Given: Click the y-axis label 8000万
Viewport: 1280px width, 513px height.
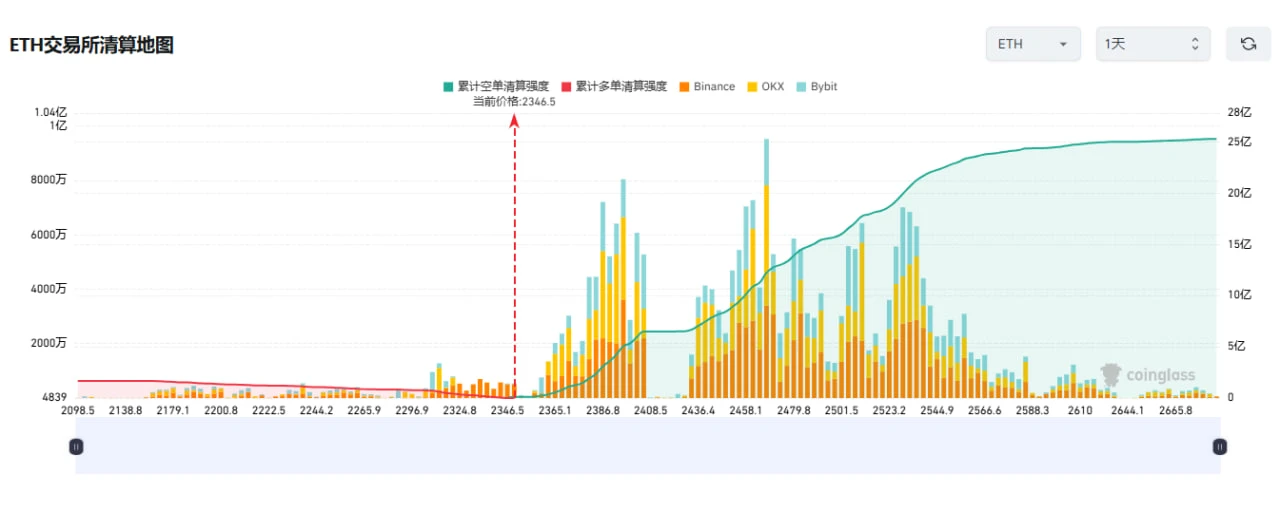Looking at the screenshot, I should click(48, 181).
